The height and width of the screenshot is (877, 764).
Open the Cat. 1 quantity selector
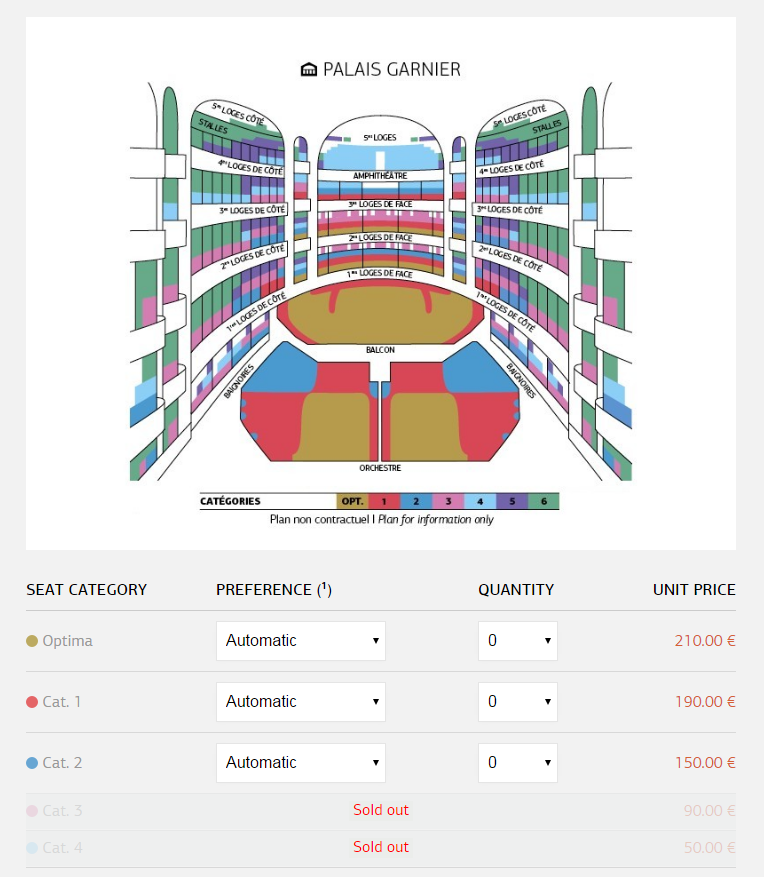click(x=518, y=702)
